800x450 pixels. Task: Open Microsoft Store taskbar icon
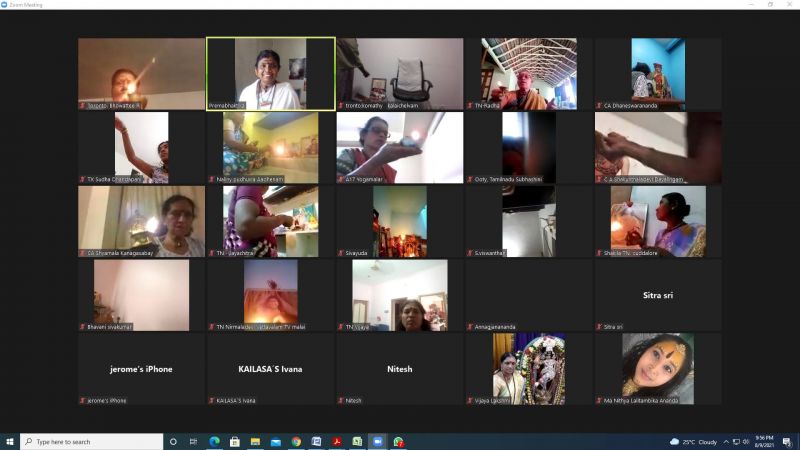tap(234, 441)
